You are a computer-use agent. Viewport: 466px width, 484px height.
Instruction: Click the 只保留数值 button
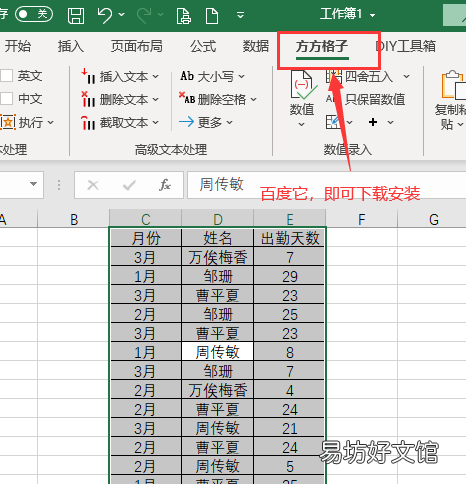pyautogui.click(x=365, y=99)
